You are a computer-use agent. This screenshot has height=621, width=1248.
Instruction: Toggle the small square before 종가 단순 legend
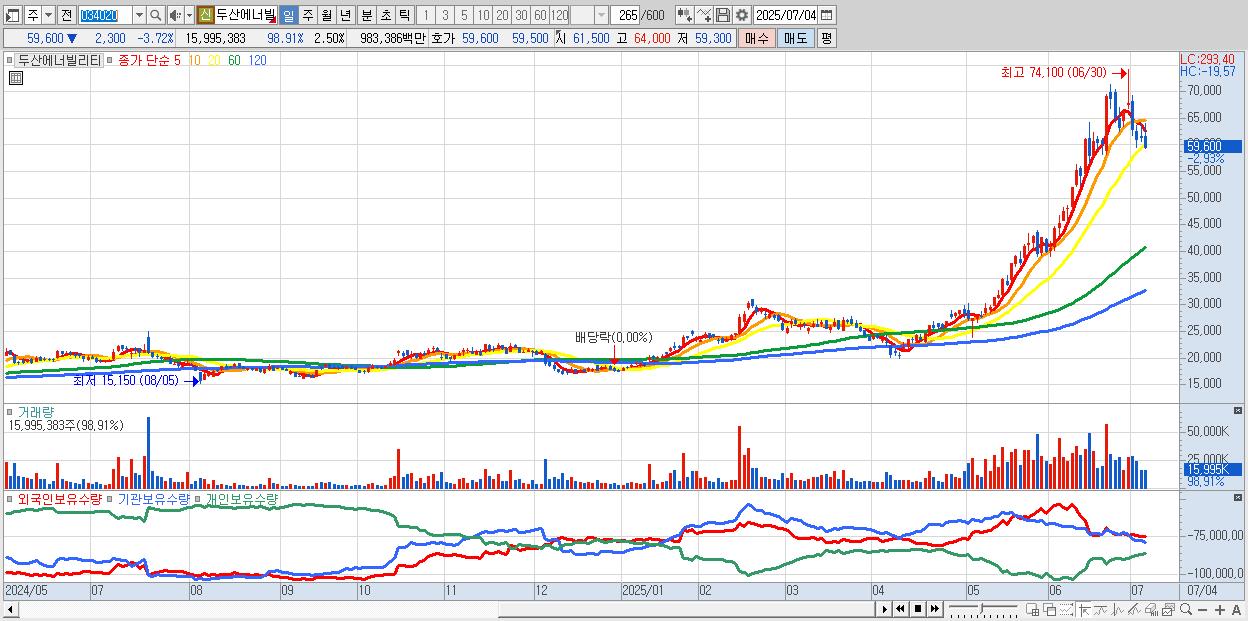coord(110,60)
